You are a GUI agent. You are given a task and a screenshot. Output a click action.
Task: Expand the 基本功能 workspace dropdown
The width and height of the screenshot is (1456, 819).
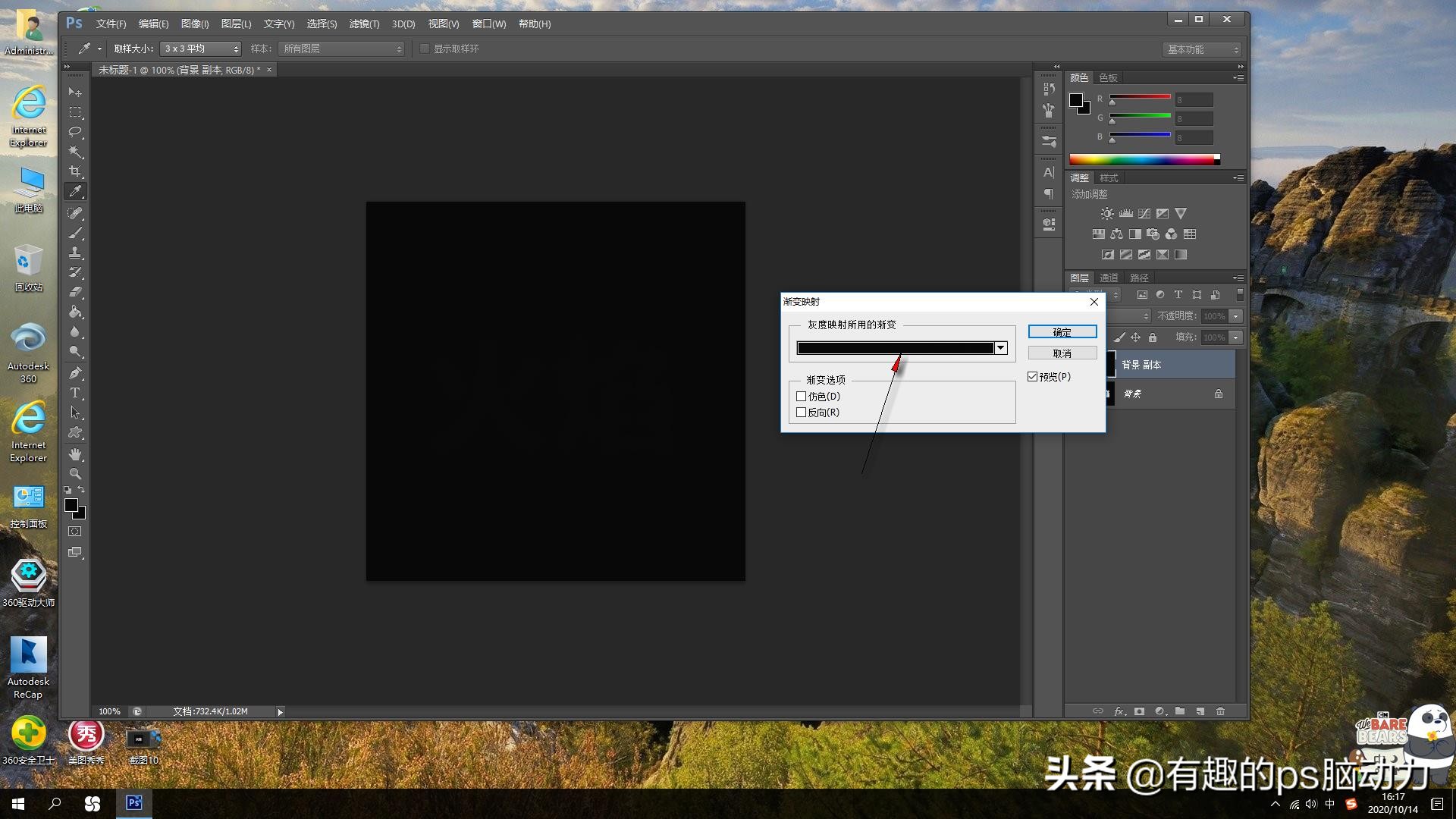1202,49
